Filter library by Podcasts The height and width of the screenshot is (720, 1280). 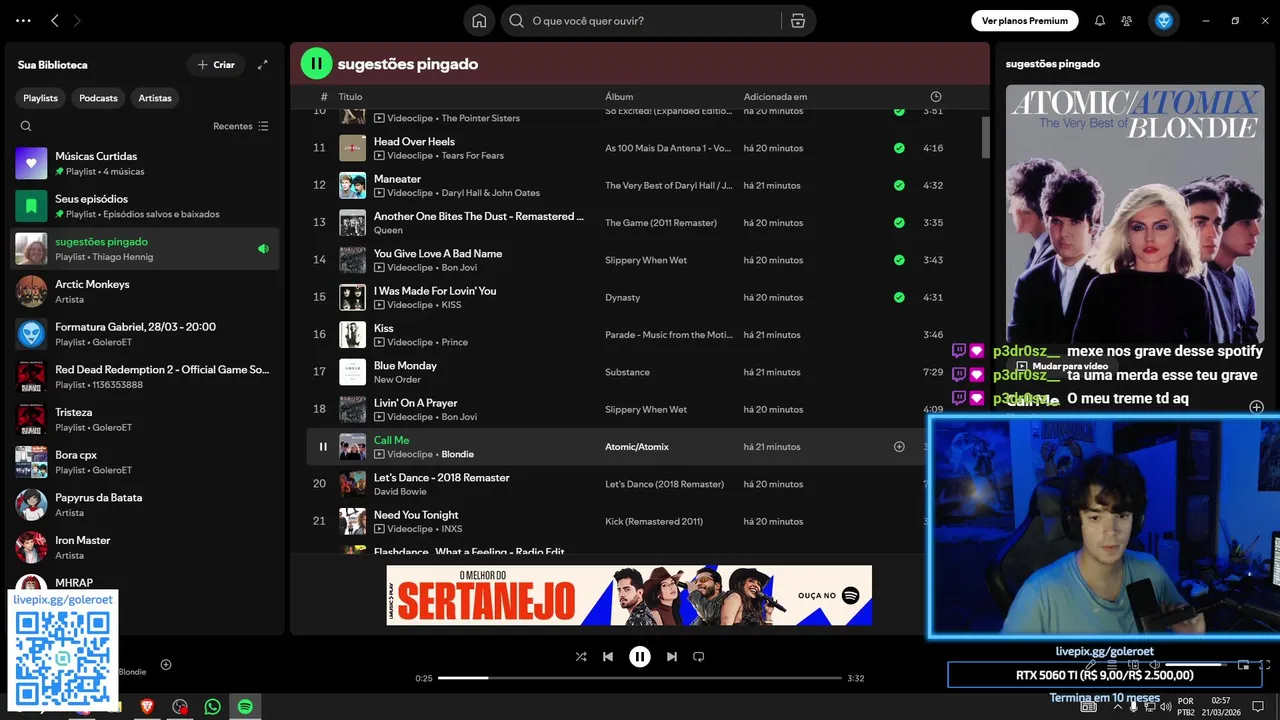pyautogui.click(x=98, y=98)
